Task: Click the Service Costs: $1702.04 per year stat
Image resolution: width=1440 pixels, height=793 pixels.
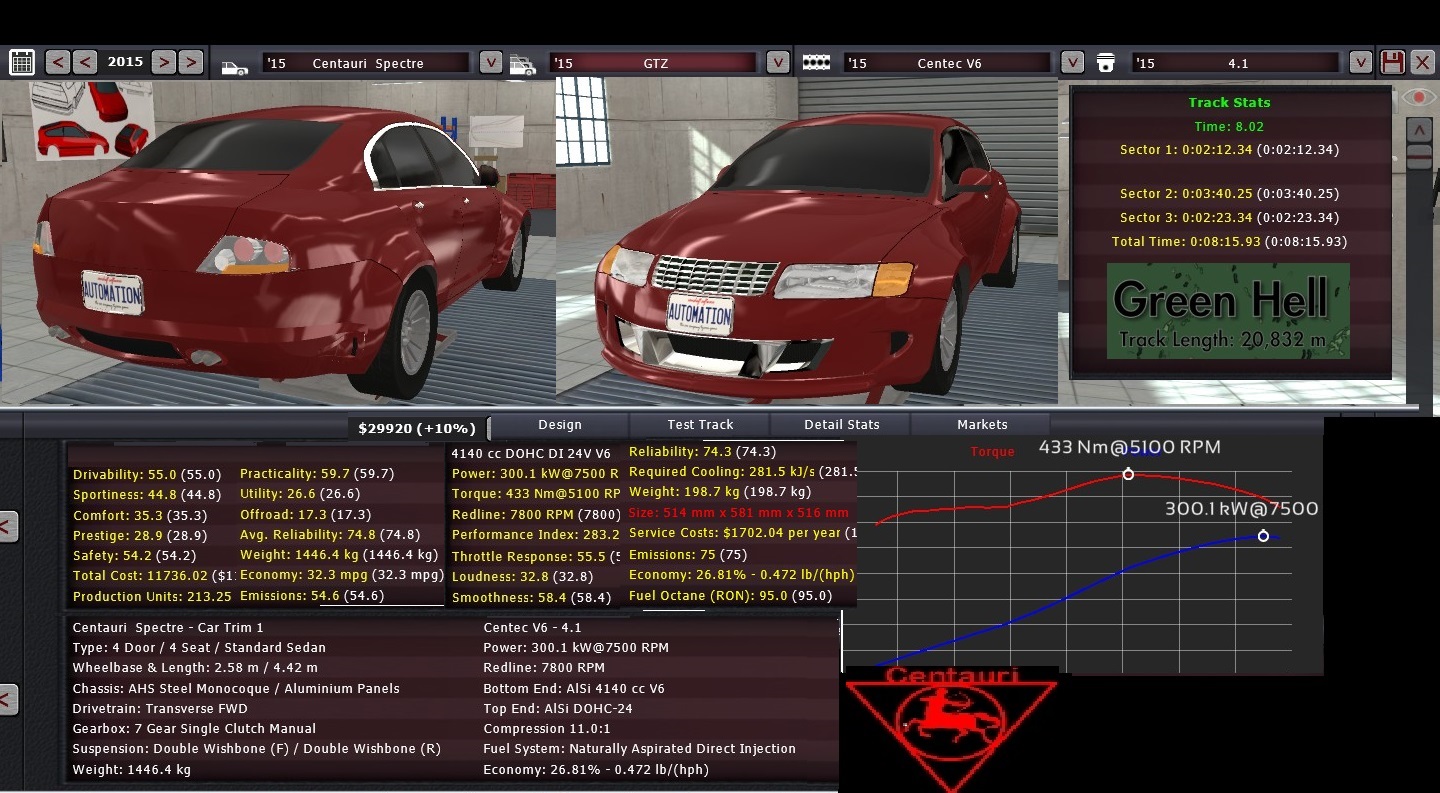Action: (x=742, y=534)
